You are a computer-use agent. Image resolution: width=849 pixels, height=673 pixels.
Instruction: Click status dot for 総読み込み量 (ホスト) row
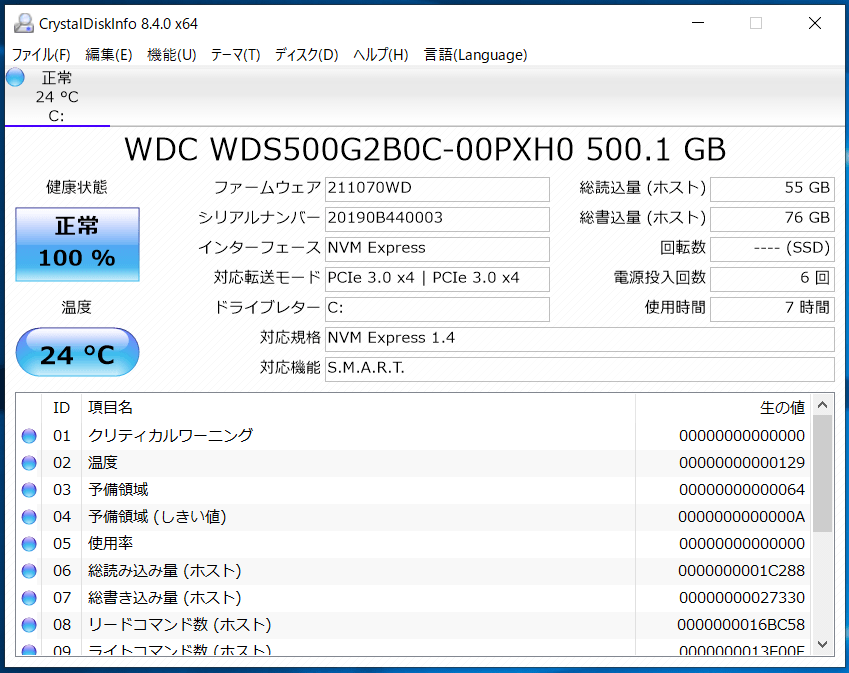point(29,571)
